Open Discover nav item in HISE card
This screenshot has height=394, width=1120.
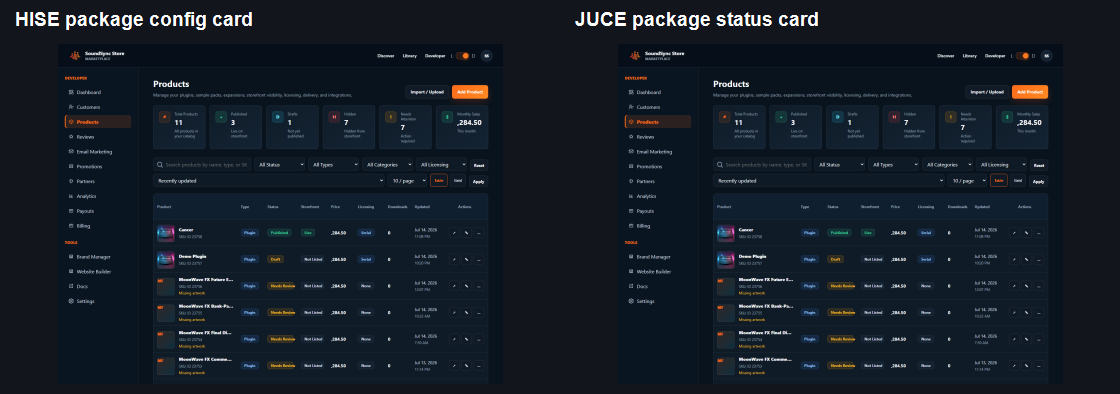(x=386, y=55)
